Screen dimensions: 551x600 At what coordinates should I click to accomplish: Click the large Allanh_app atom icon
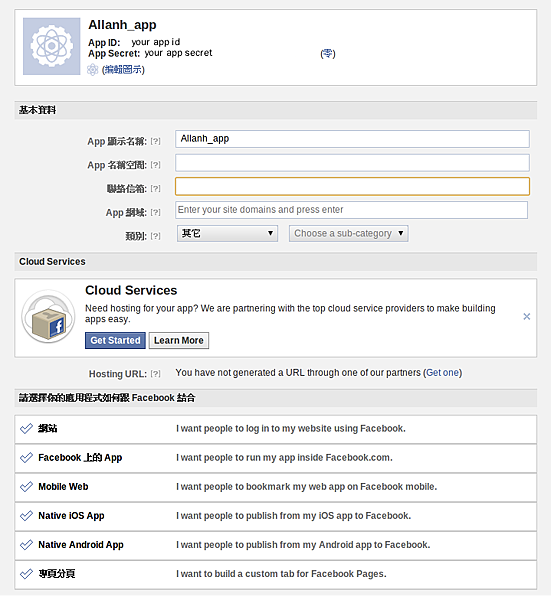52,46
